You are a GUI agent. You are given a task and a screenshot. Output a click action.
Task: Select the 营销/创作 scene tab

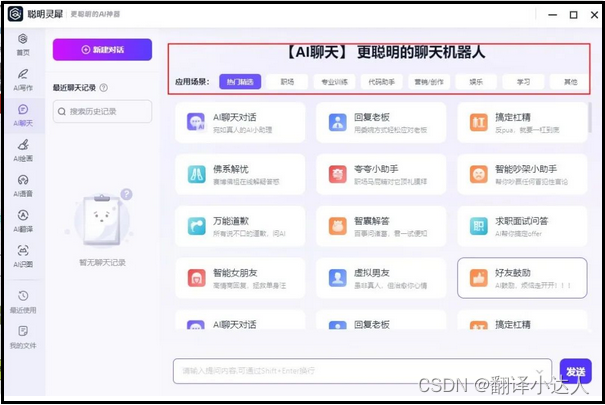point(429,82)
